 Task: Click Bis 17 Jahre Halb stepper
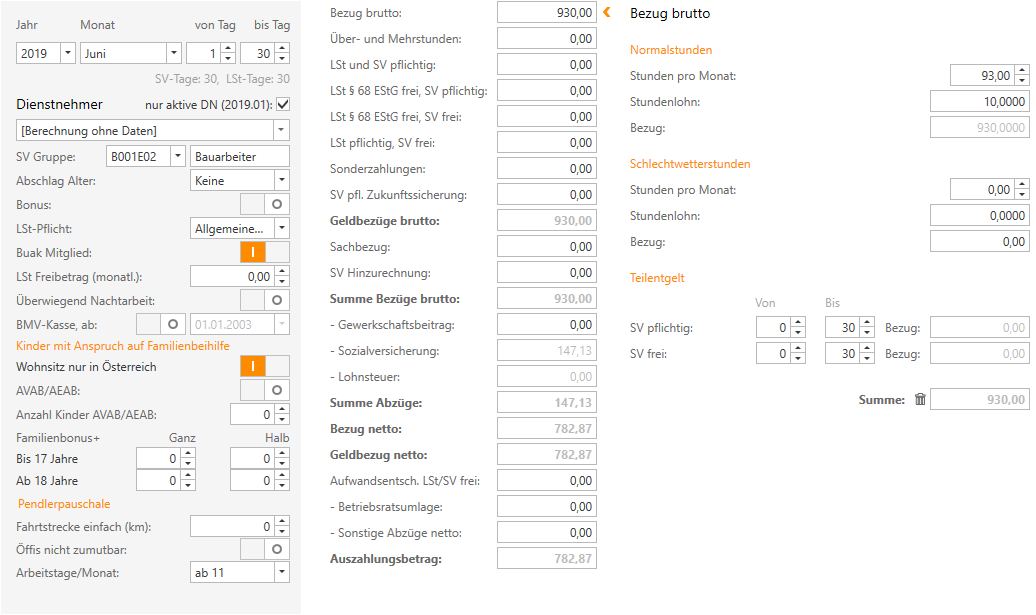(x=282, y=458)
